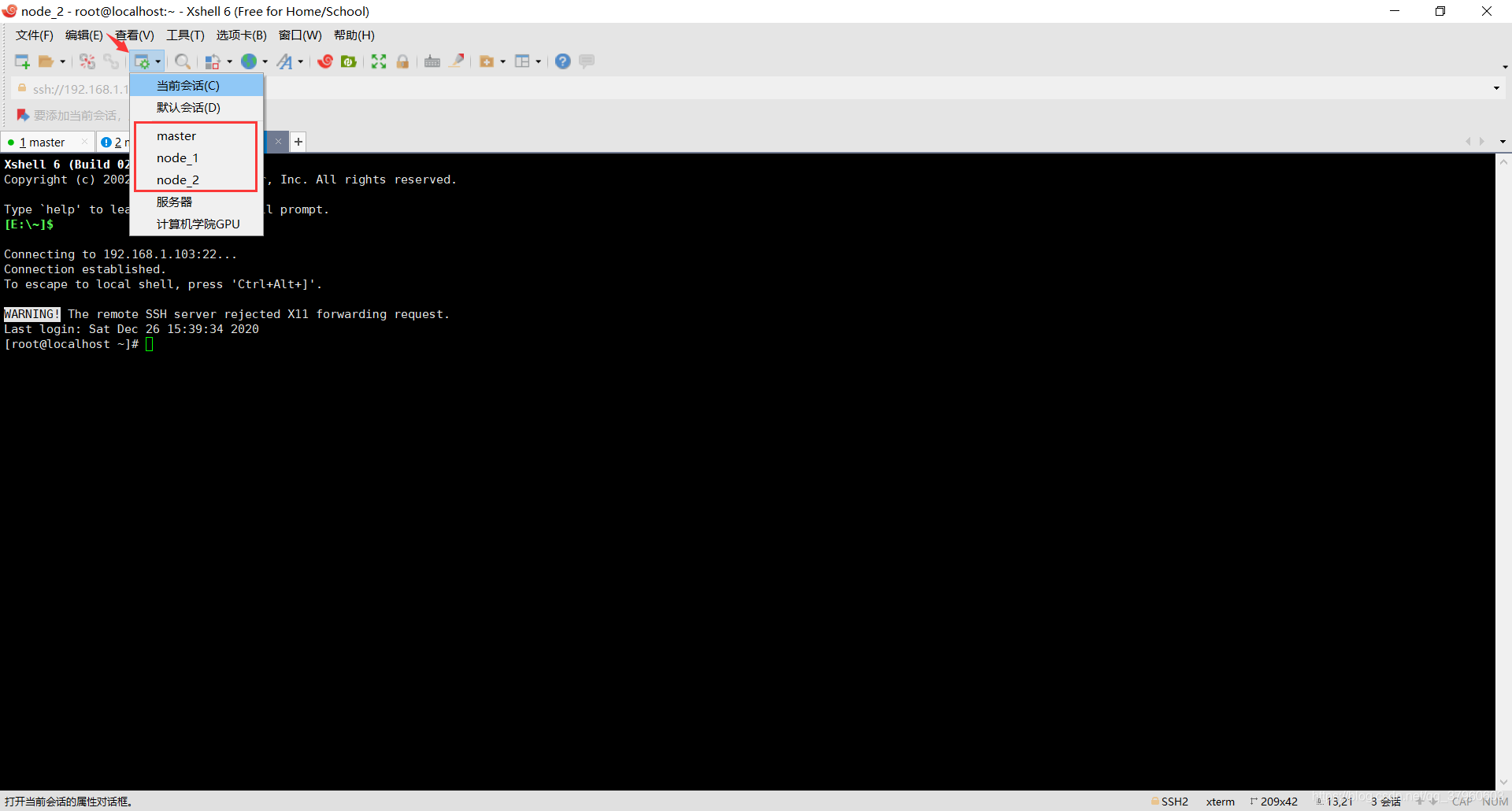Click the terminal scrollbar down arrow
This screenshot has height=811, width=1512.
click(x=1503, y=783)
